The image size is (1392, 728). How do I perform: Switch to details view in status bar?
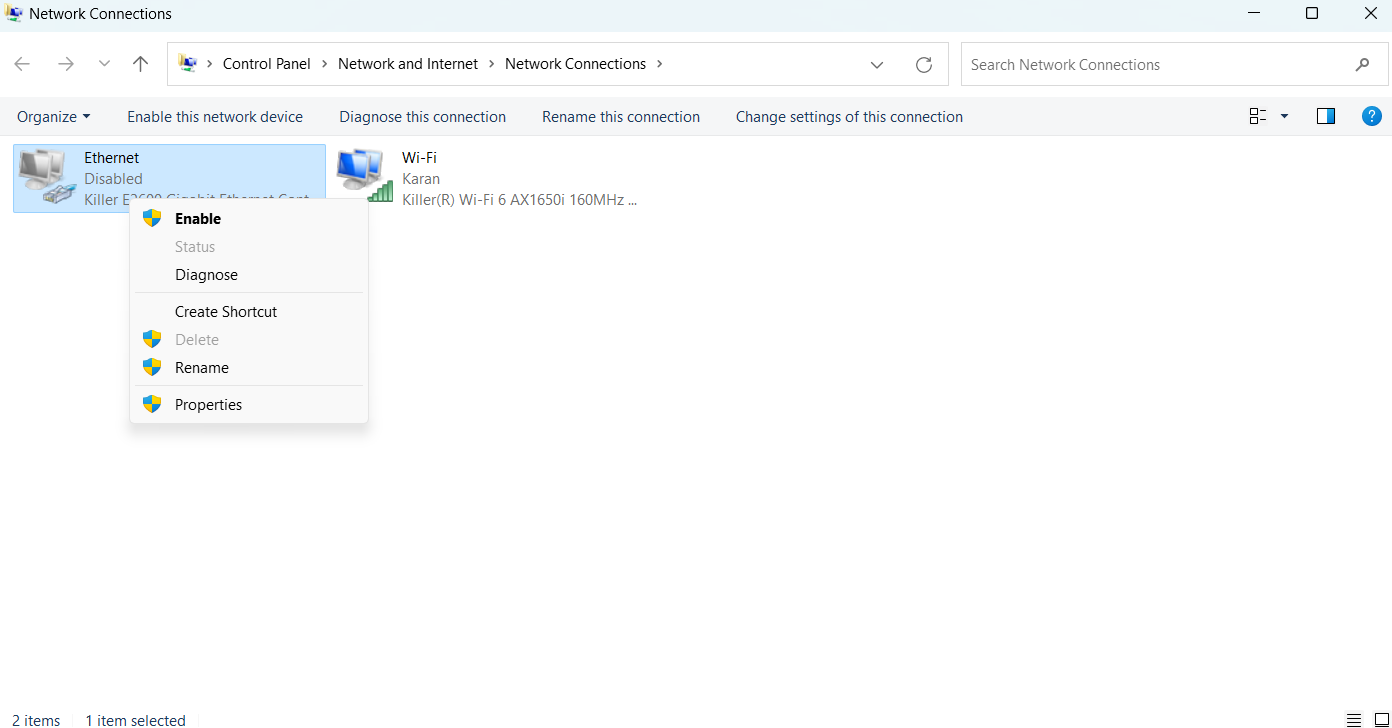[1354, 720]
